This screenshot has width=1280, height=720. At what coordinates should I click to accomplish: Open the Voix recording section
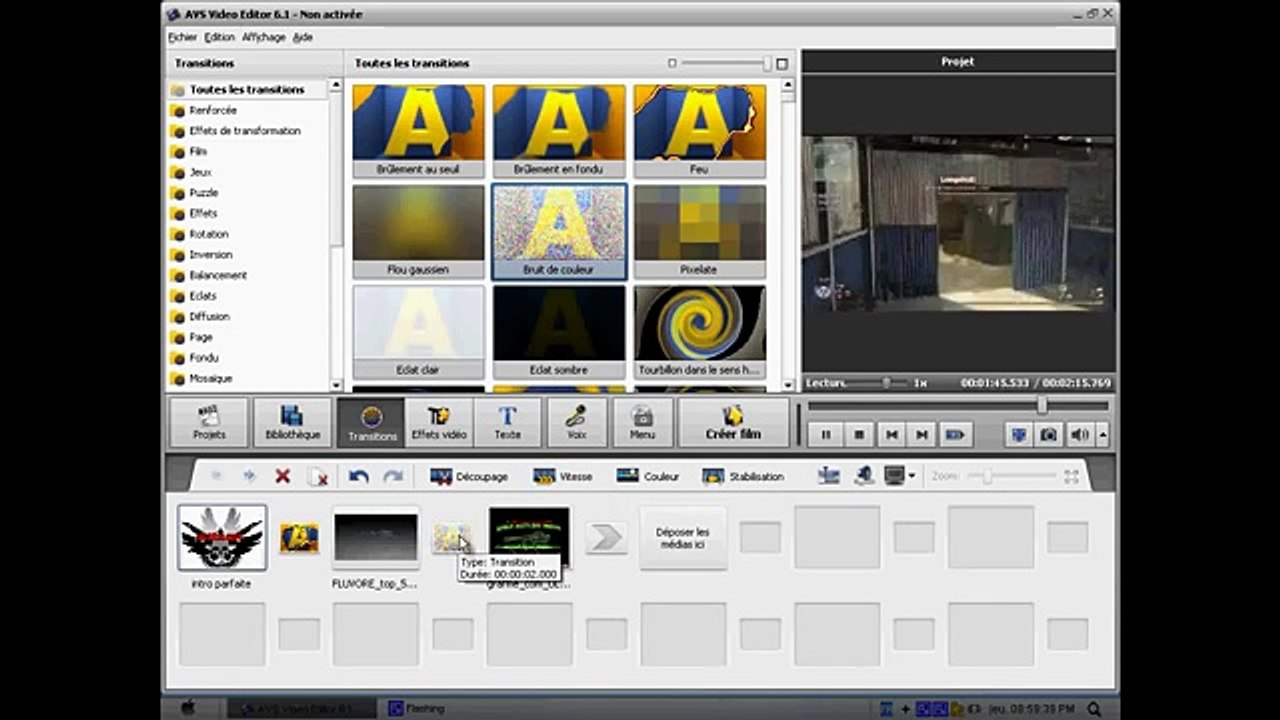(x=576, y=422)
